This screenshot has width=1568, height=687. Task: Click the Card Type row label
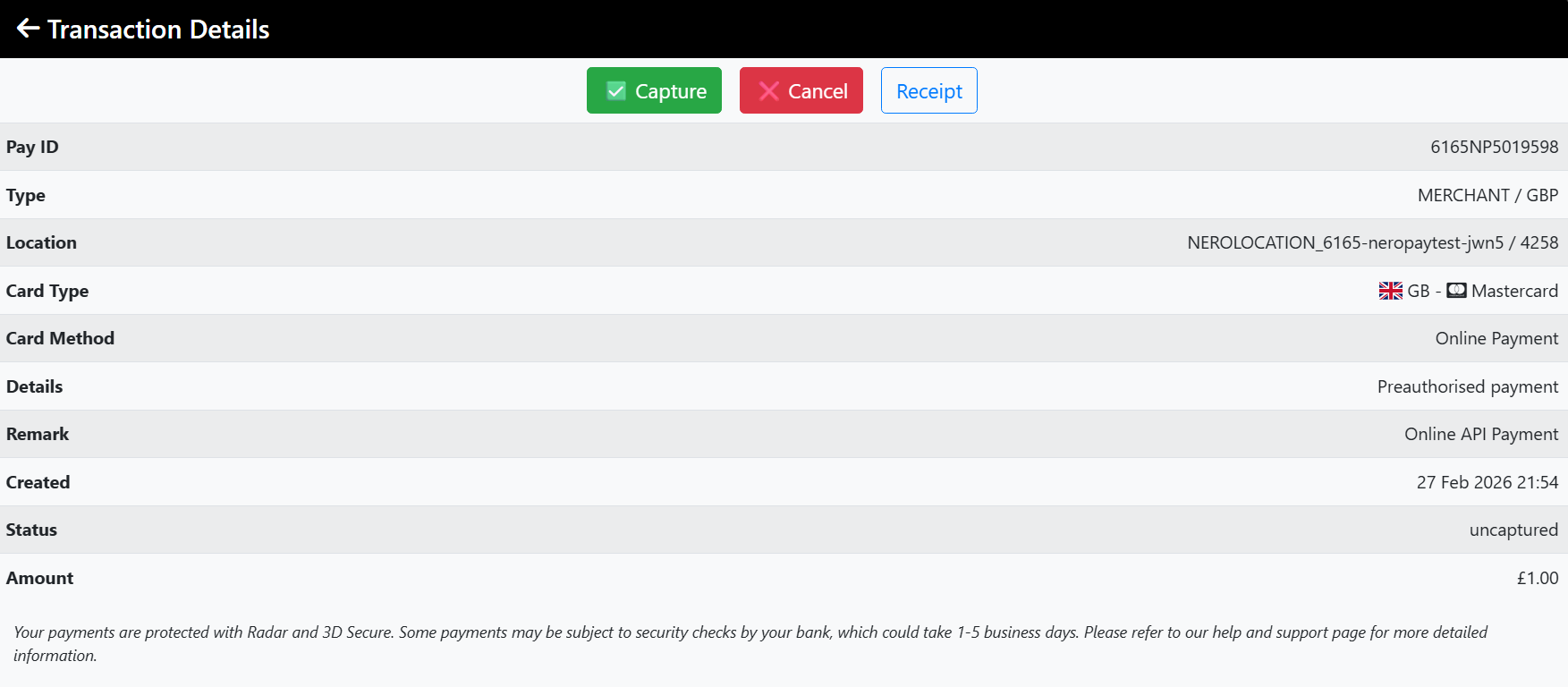click(x=47, y=291)
